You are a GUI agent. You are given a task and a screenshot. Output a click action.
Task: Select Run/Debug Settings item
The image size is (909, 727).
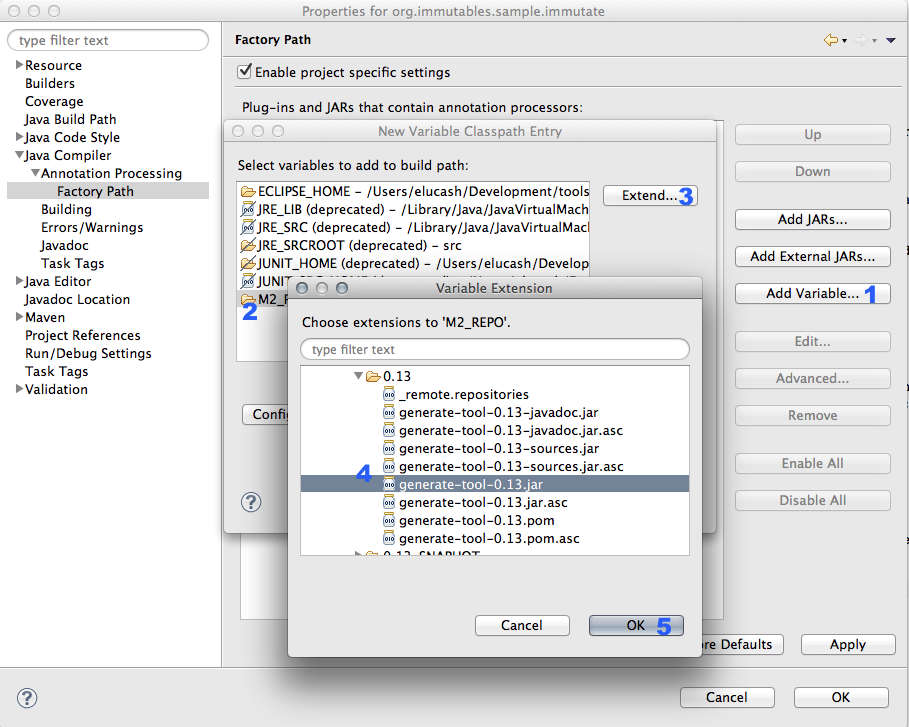pos(88,352)
